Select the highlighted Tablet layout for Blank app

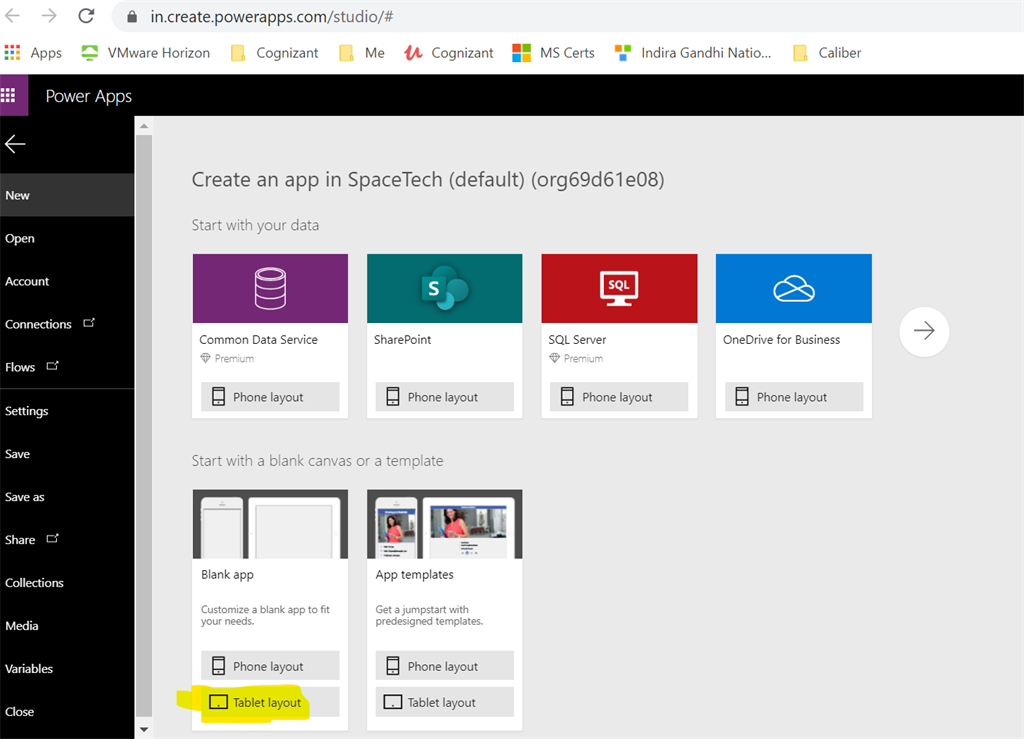click(x=269, y=701)
